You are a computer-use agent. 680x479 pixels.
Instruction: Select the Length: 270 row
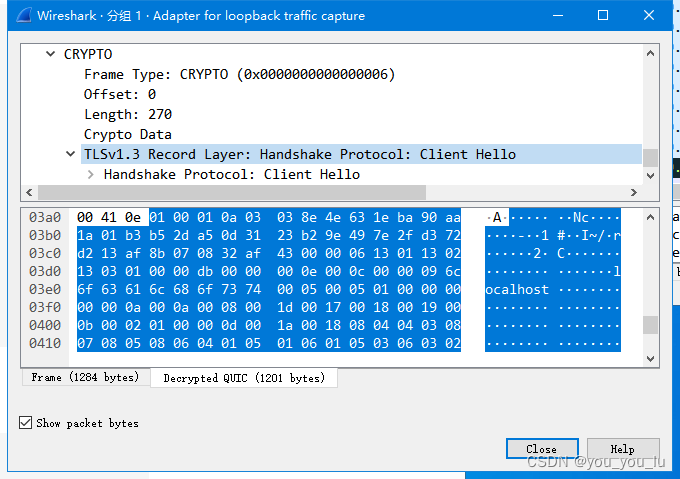click(128, 114)
